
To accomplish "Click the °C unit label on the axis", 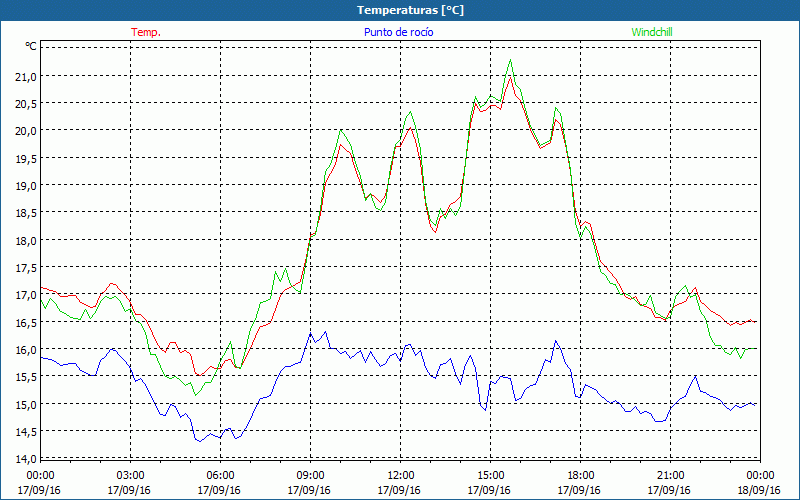I will (31, 47).
